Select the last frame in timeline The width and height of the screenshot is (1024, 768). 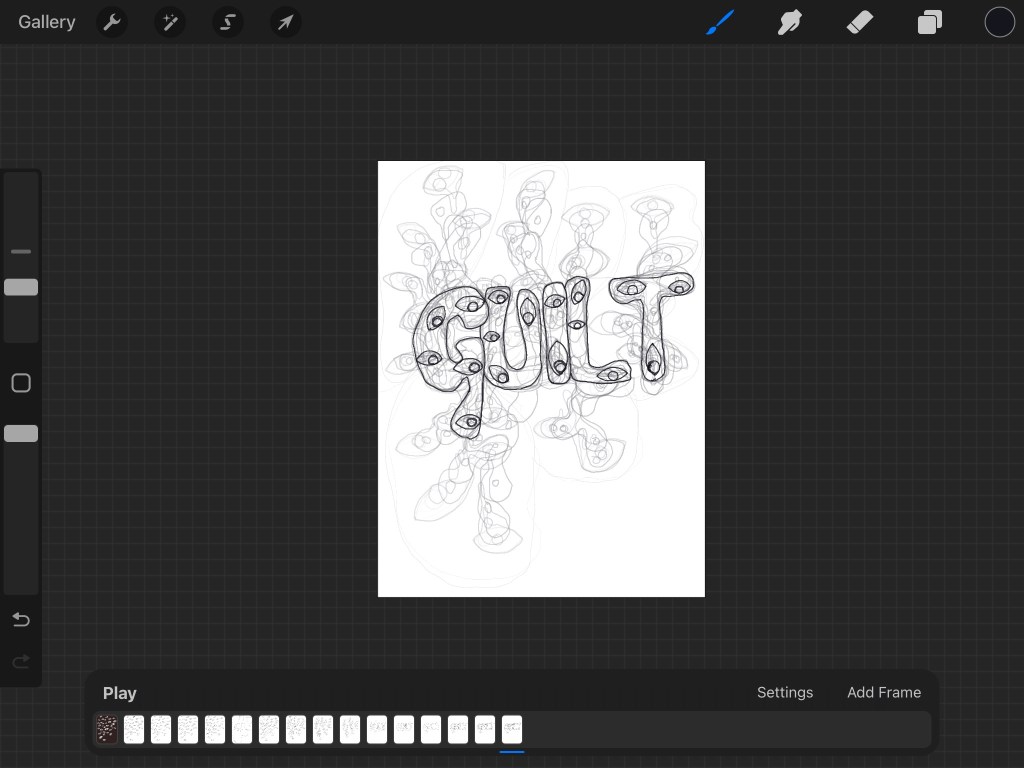click(x=512, y=729)
